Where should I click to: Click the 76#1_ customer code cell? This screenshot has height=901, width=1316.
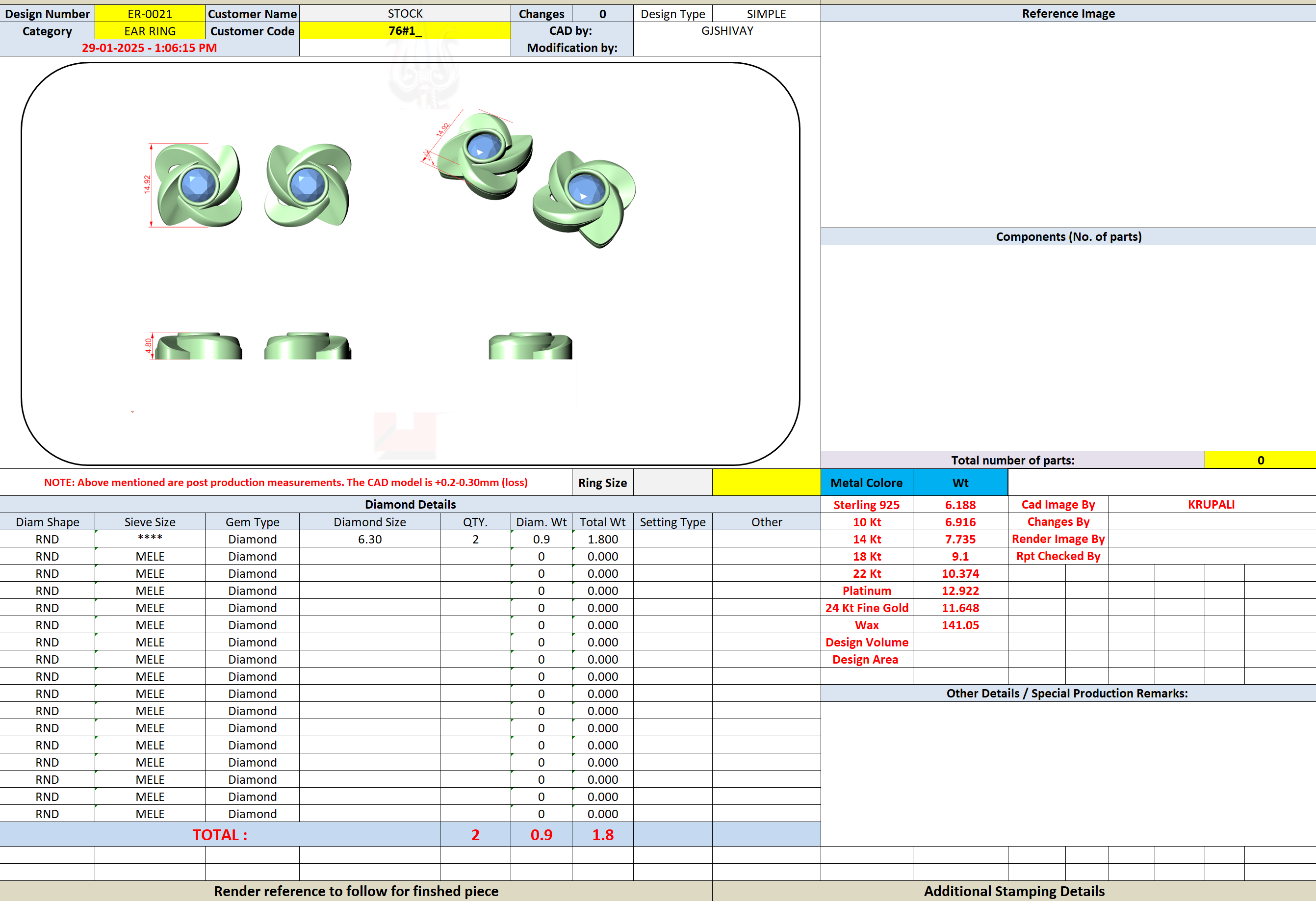(x=405, y=30)
